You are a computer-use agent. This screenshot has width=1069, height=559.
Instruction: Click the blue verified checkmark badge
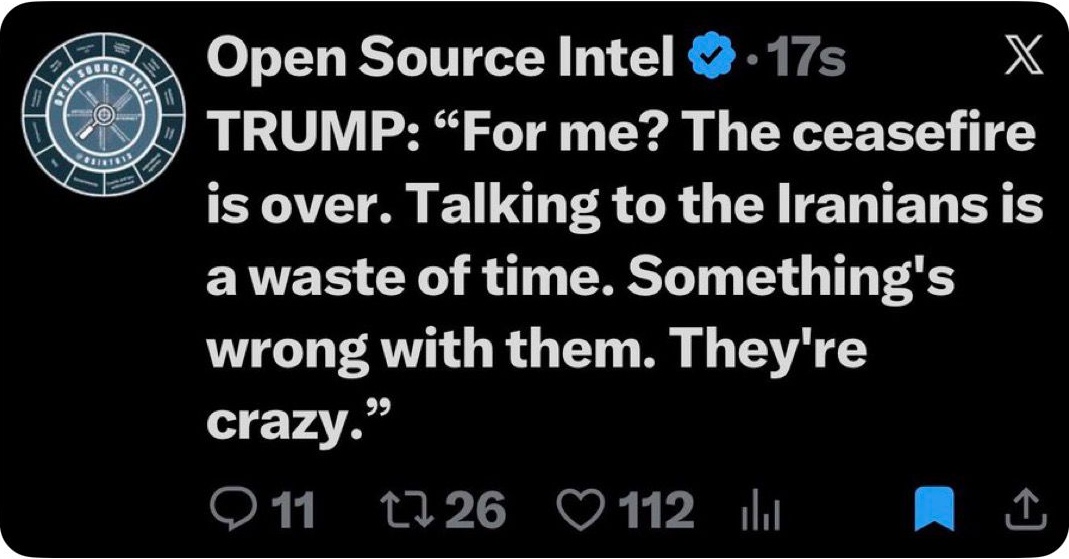(714, 58)
